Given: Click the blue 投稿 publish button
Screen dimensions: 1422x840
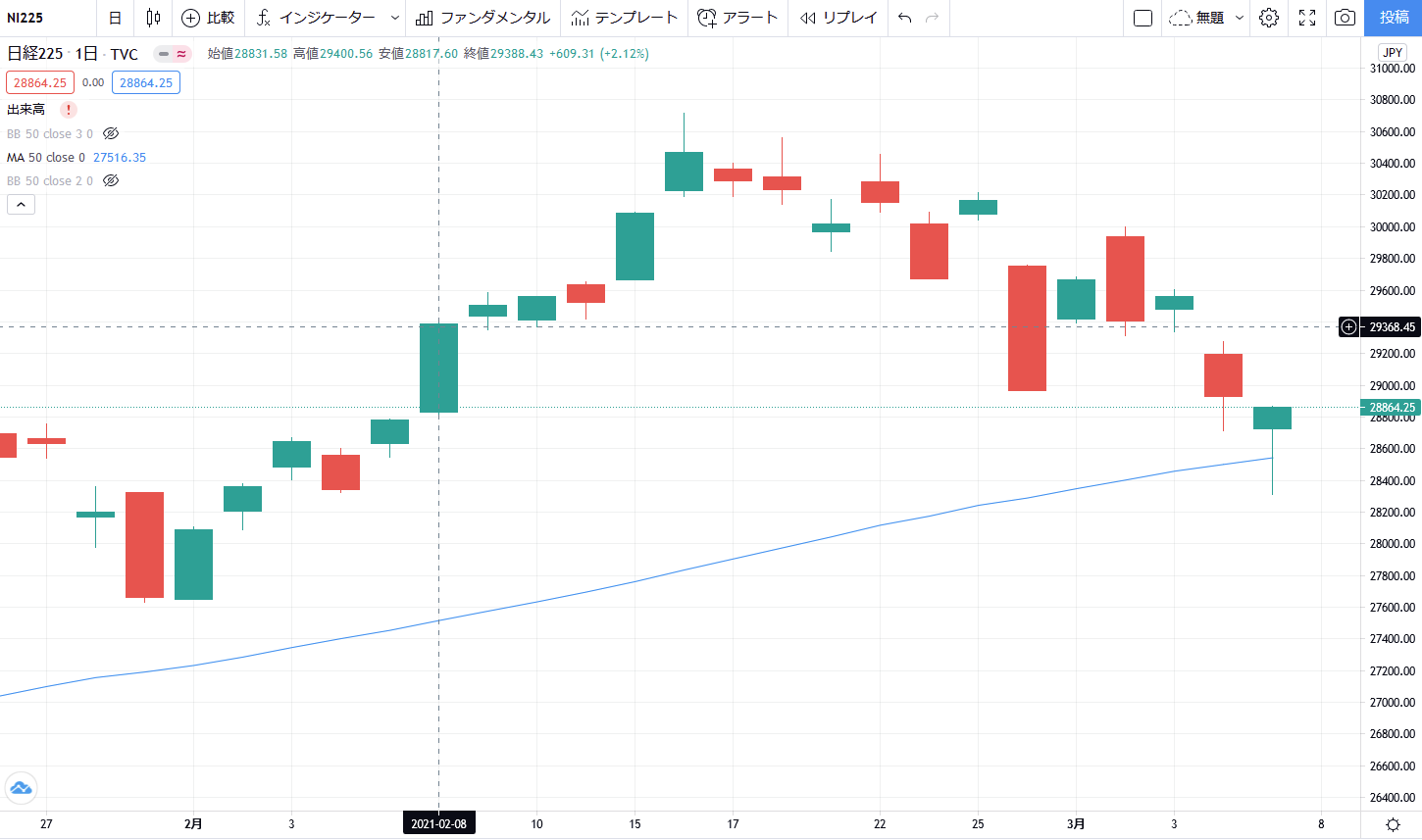Looking at the screenshot, I should coord(1394,18).
